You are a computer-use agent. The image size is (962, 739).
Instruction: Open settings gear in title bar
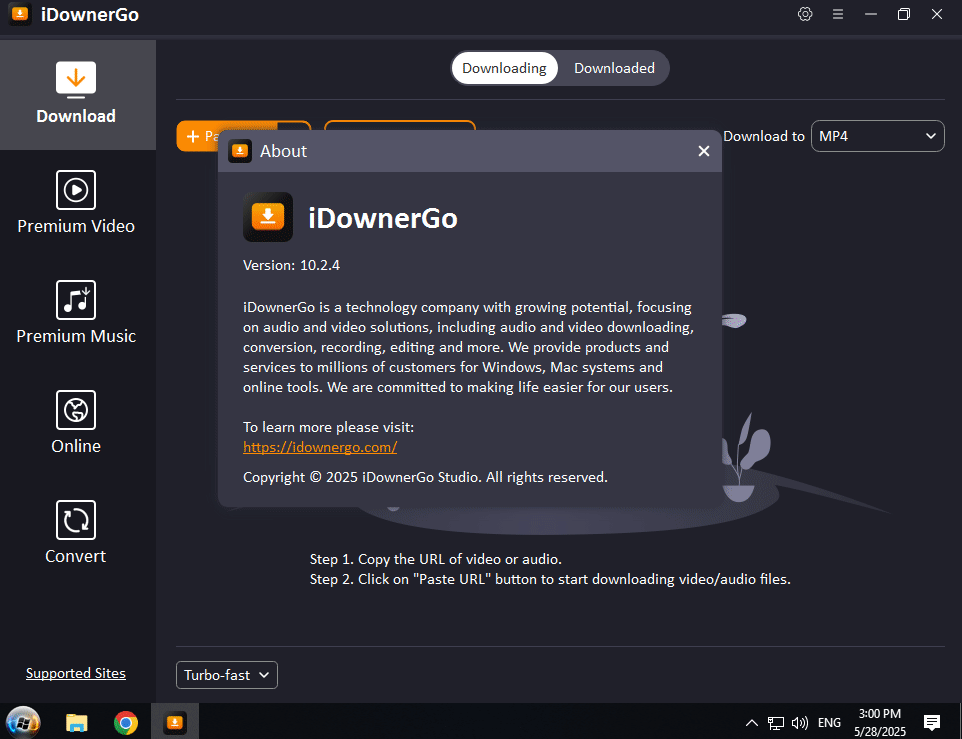point(805,14)
